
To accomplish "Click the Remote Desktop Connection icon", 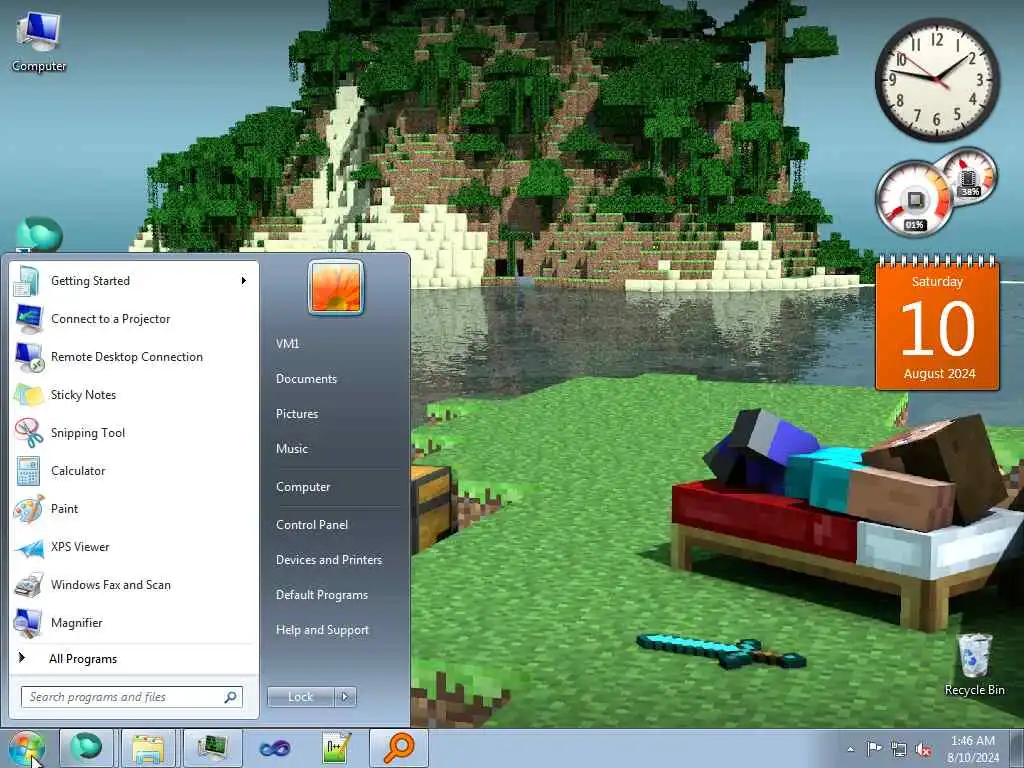I will 29,357.
